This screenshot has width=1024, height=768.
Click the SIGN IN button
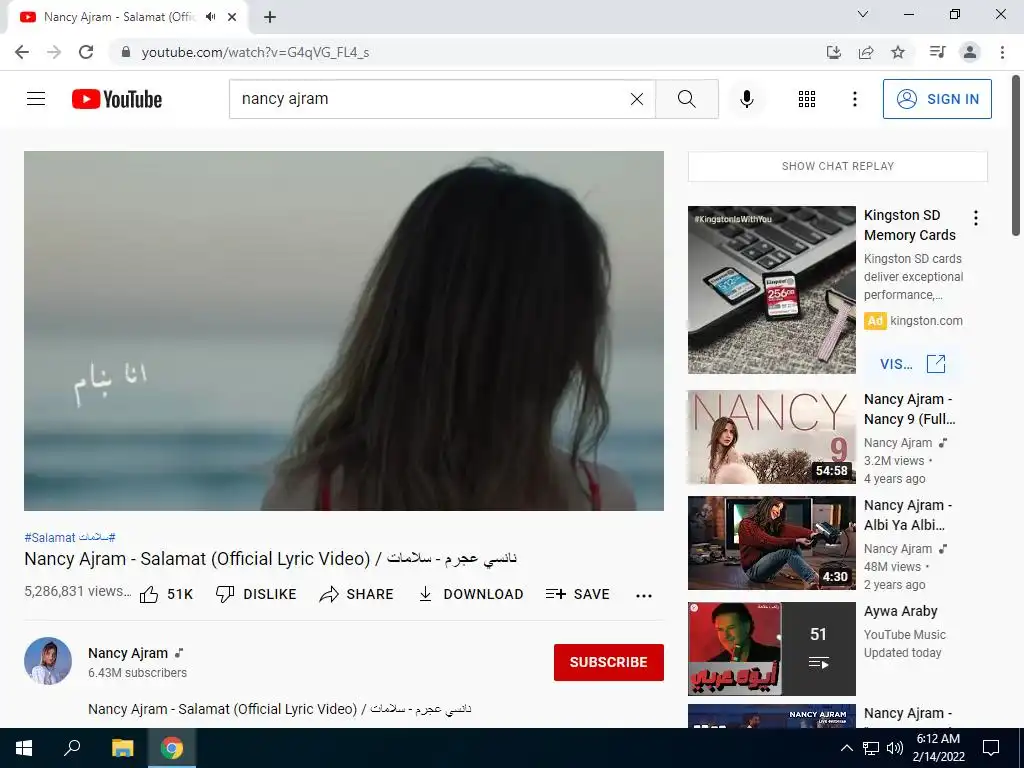click(x=937, y=99)
